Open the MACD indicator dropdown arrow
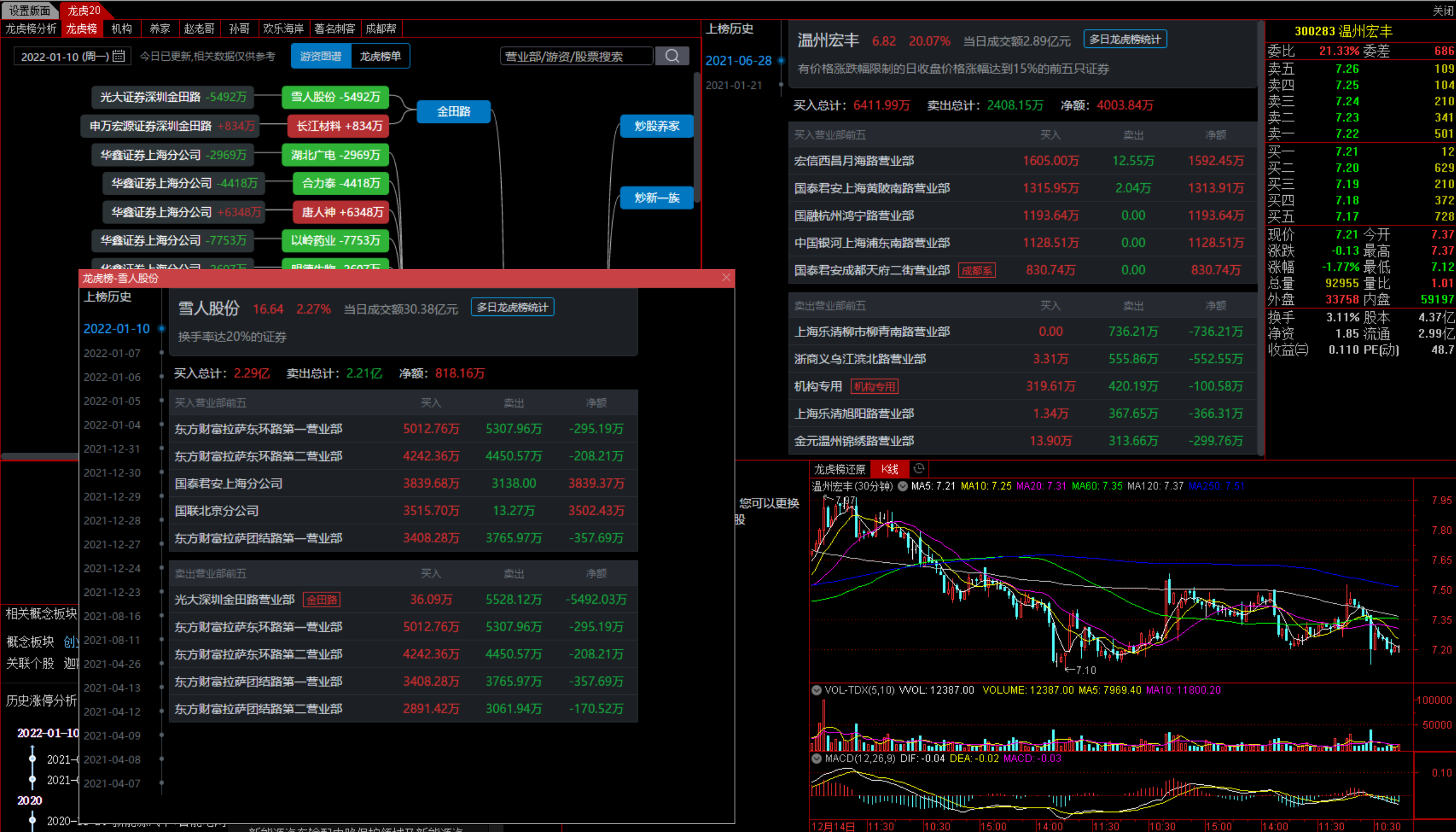 [817, 758]
